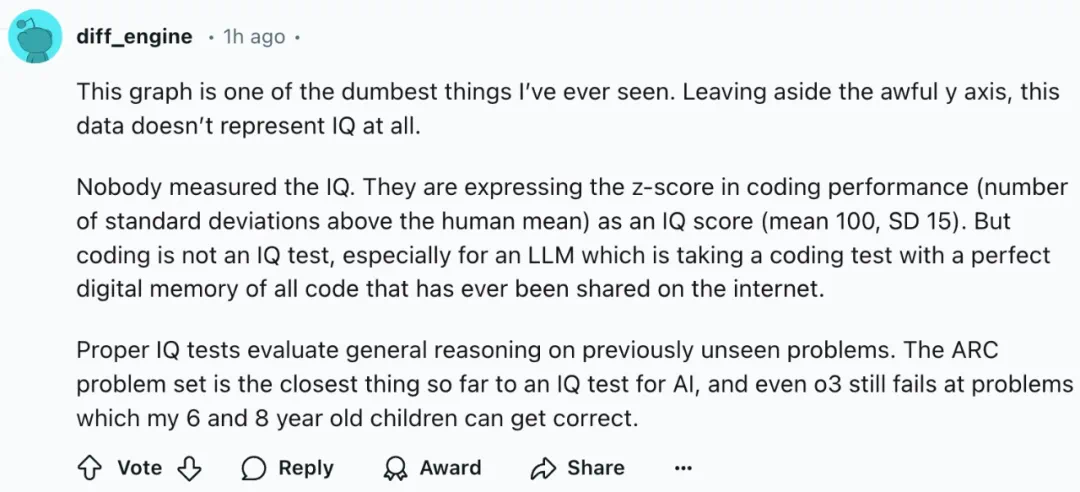This screenshot has height=492, width=1080.
Task: Click the "Award" text label
Action: (x=450, y=468)
